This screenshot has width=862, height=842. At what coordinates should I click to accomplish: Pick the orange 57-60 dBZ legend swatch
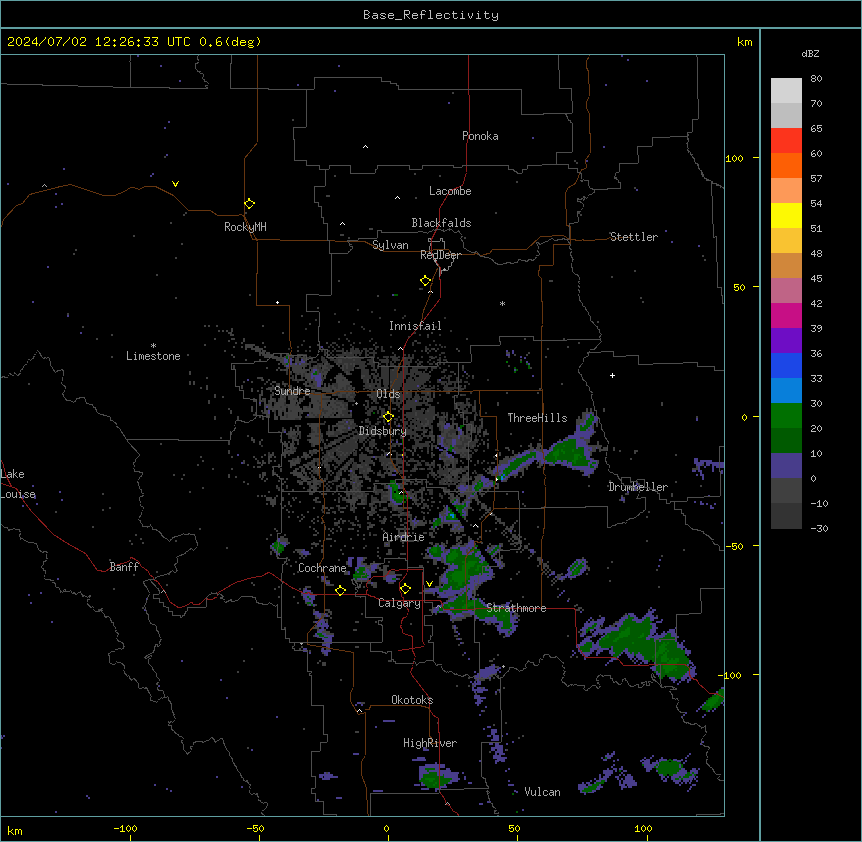(x=786, y=165)
